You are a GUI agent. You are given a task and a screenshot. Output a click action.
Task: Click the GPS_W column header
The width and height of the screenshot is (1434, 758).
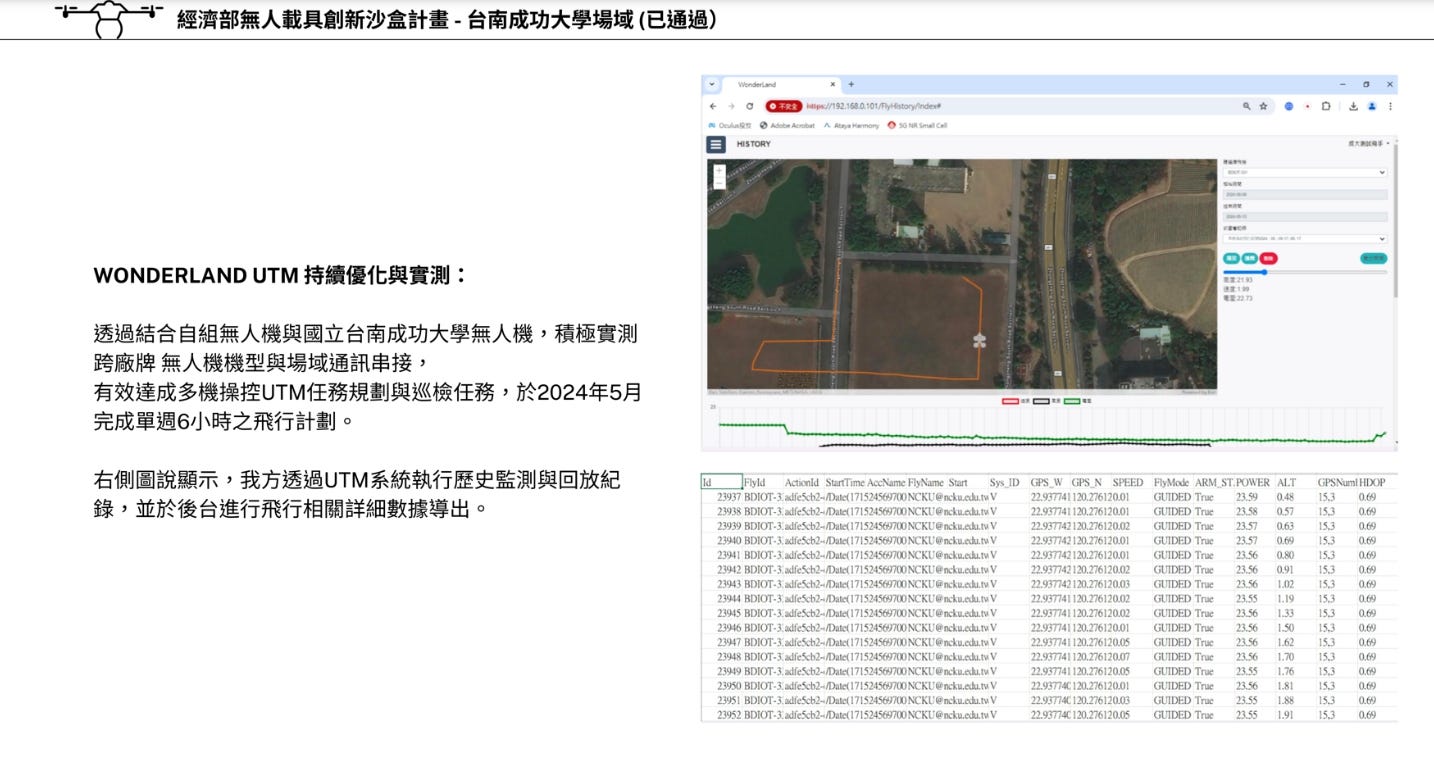point(1047,482)
